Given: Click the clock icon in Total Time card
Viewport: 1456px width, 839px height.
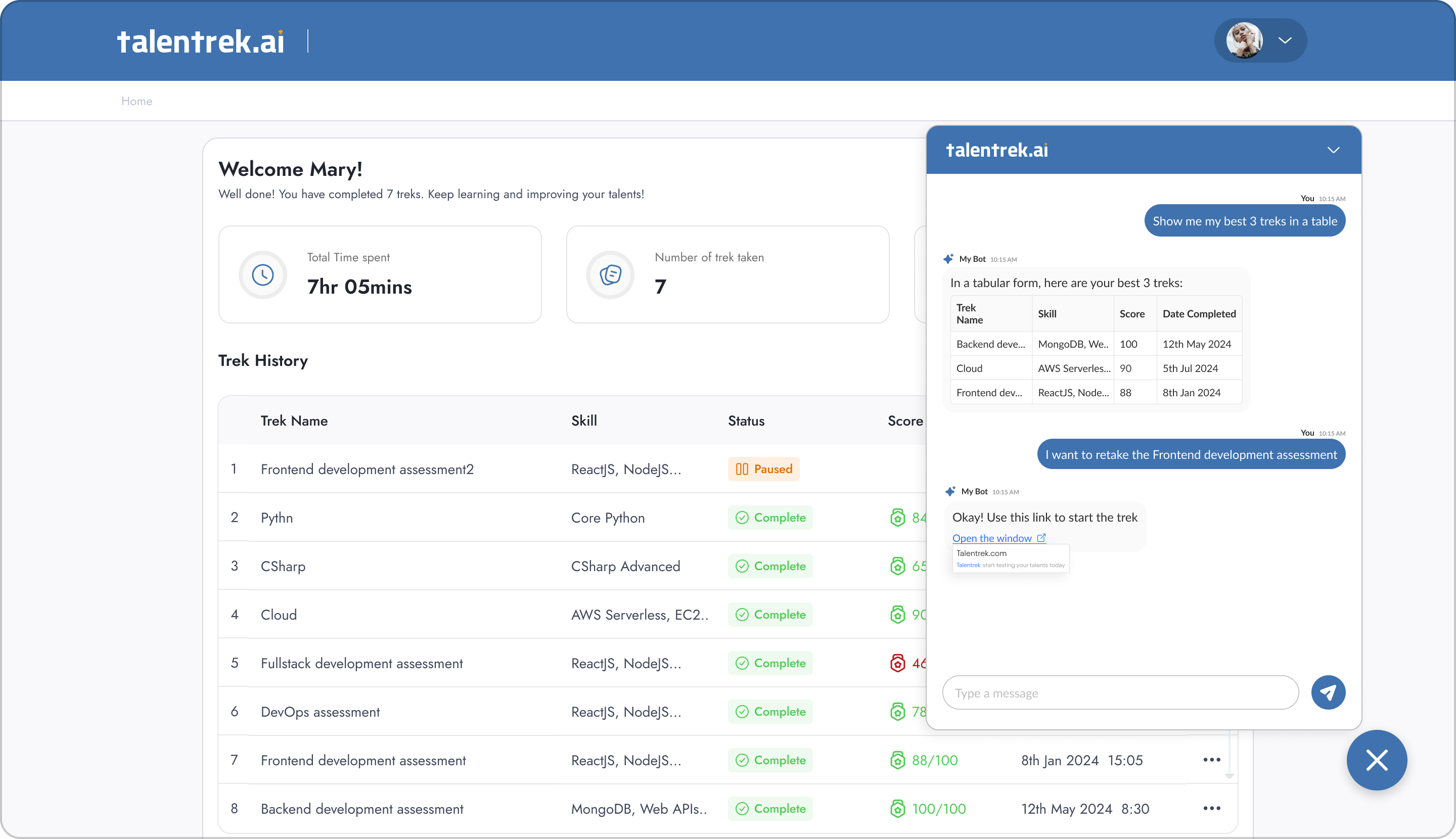Looking at the screenshot, I should click(x=263, y=275).
